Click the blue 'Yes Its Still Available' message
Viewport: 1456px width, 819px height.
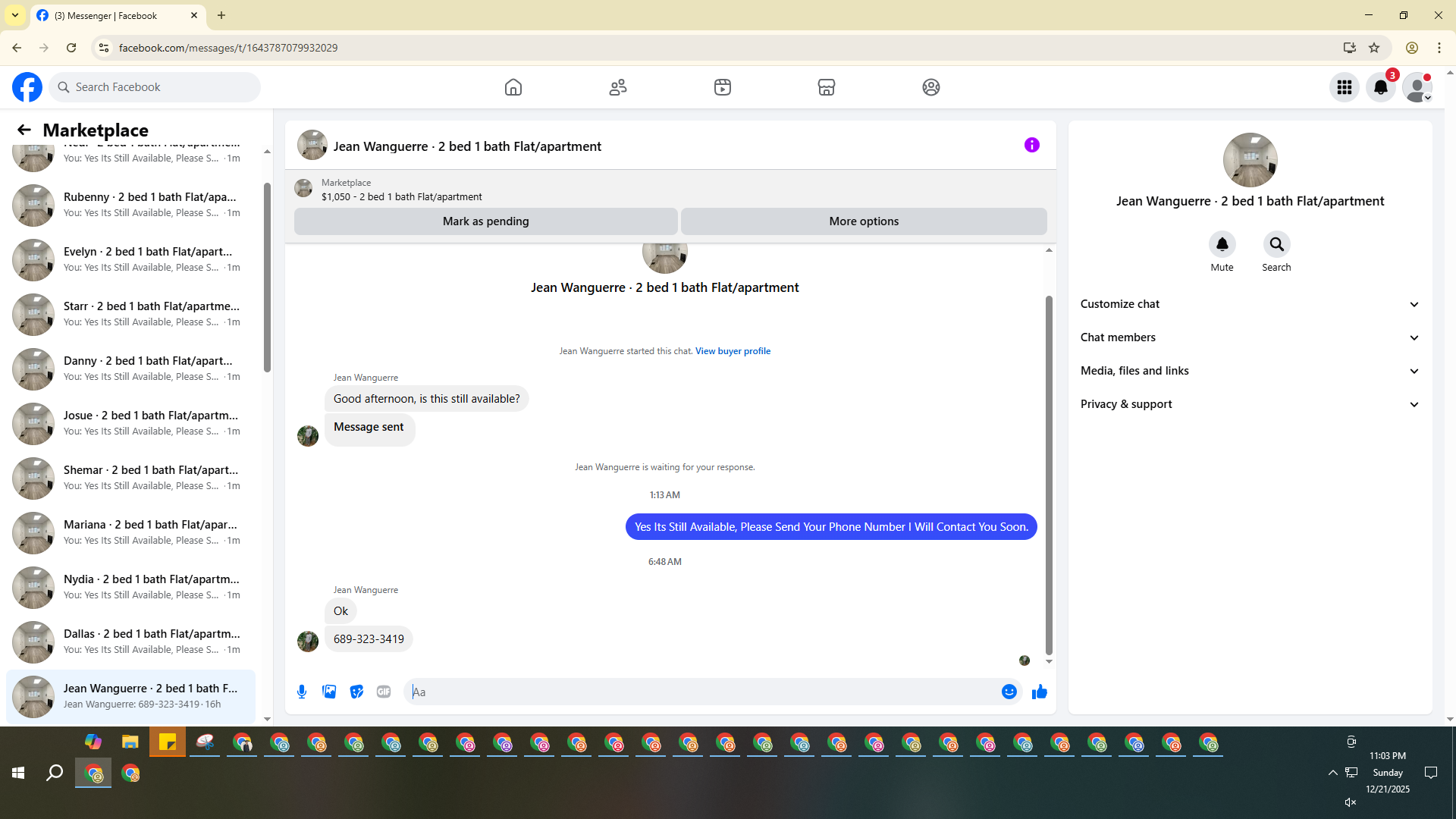pyautogui.click(x=831, y=527)
